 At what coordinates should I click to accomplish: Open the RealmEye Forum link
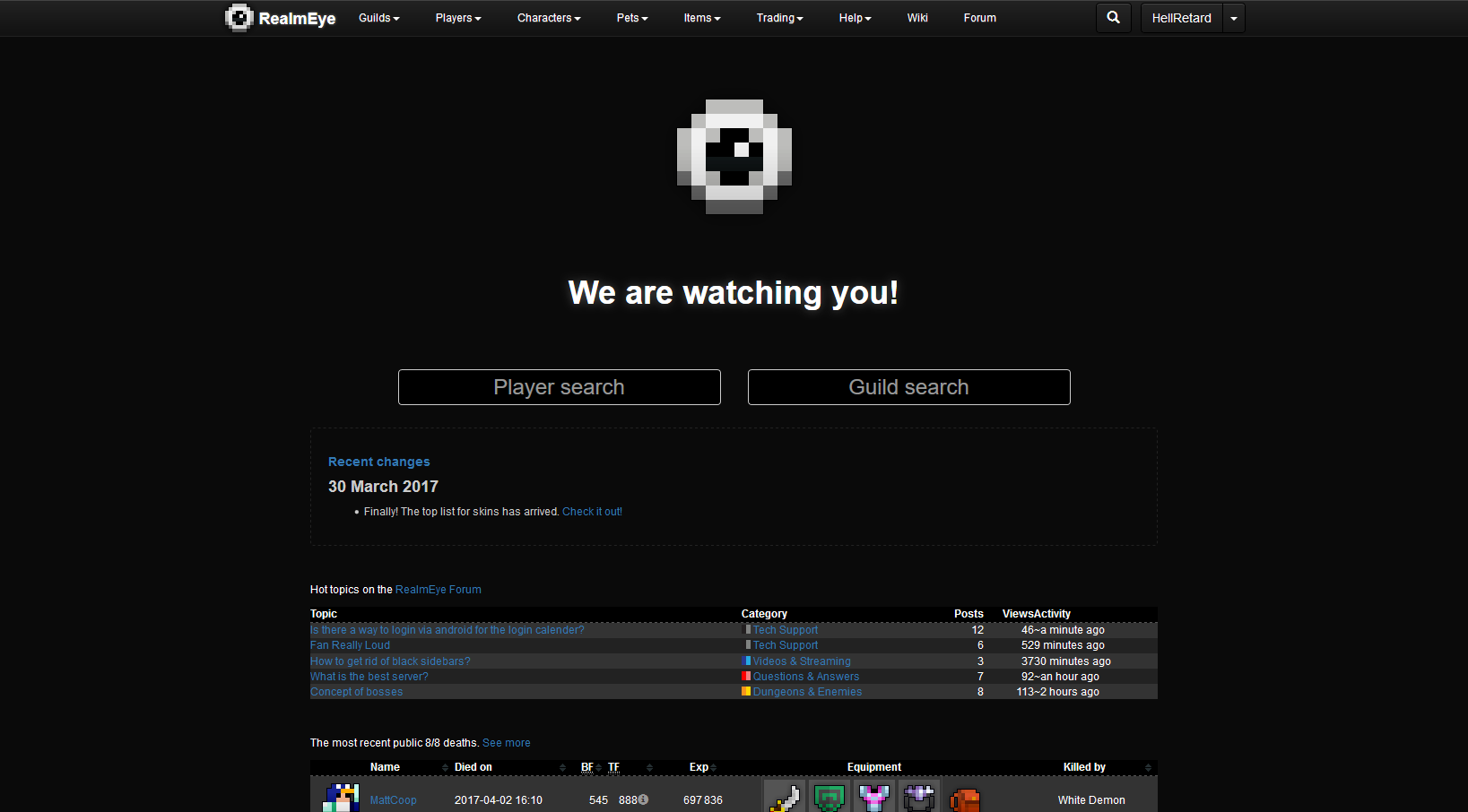(439, 590)
